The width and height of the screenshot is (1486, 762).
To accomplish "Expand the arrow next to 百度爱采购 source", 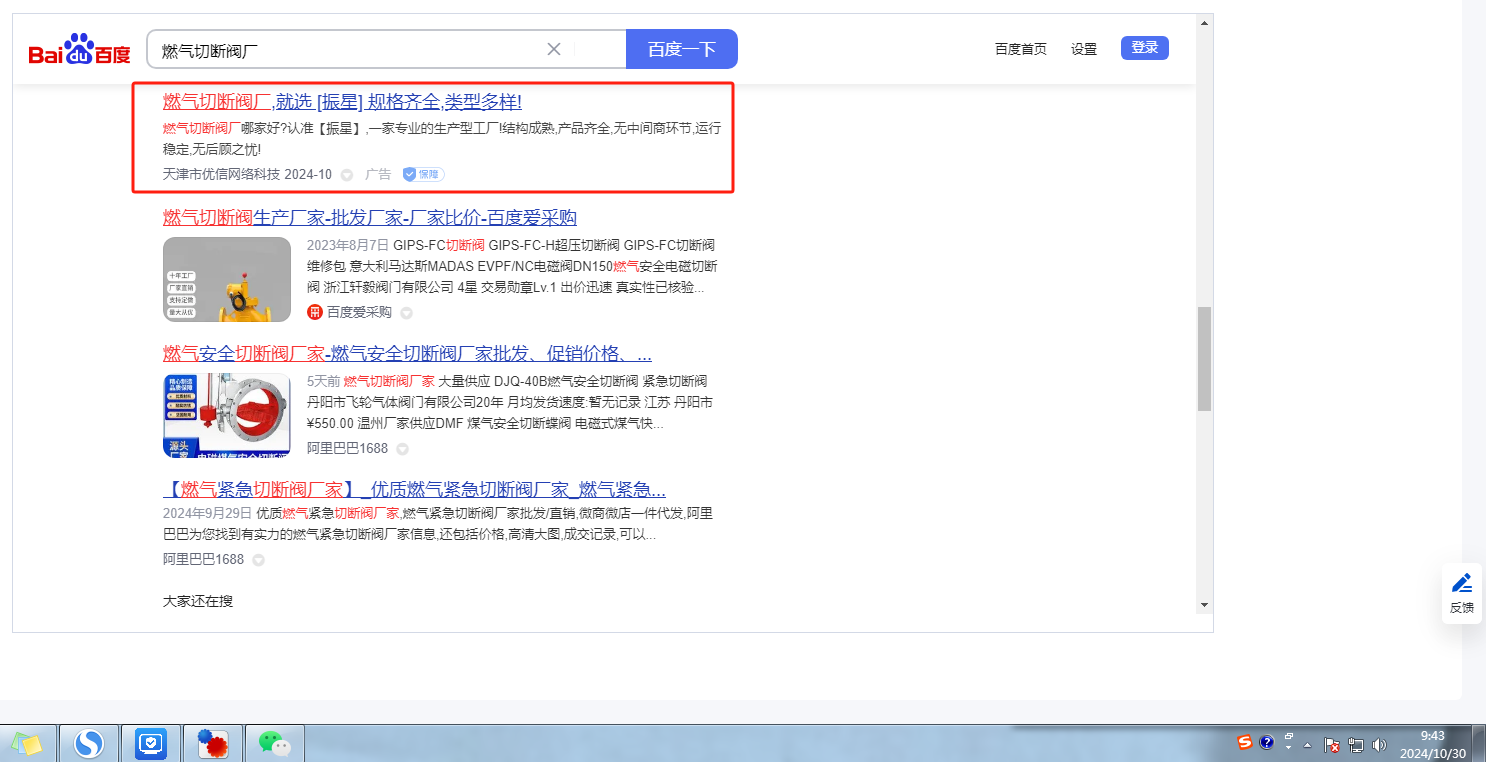I will [406, 313].
